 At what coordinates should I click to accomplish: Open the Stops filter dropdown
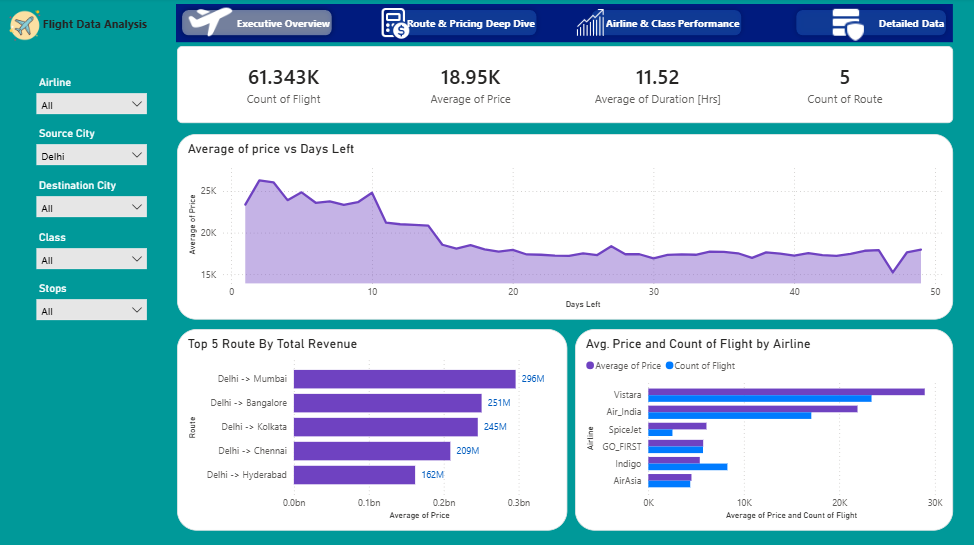[91, 310]
